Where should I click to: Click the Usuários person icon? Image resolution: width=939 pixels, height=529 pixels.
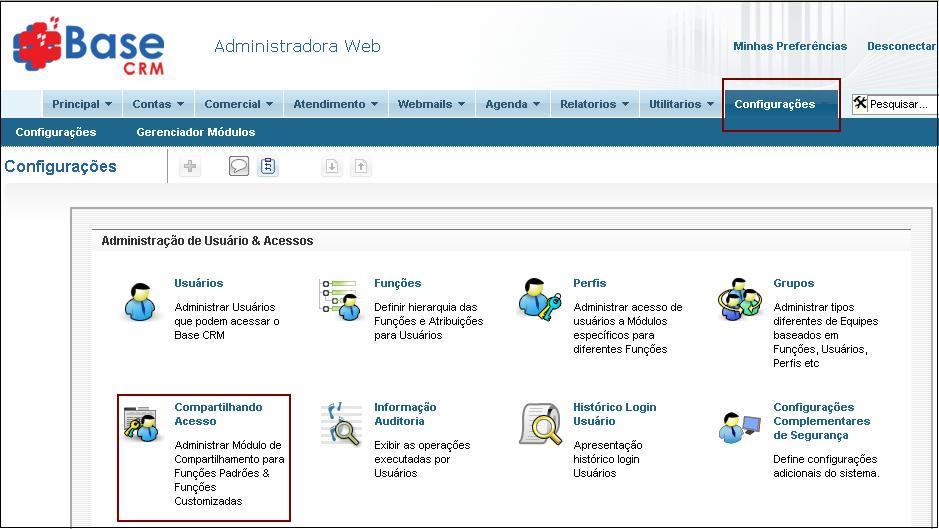(x=141, y=302)
